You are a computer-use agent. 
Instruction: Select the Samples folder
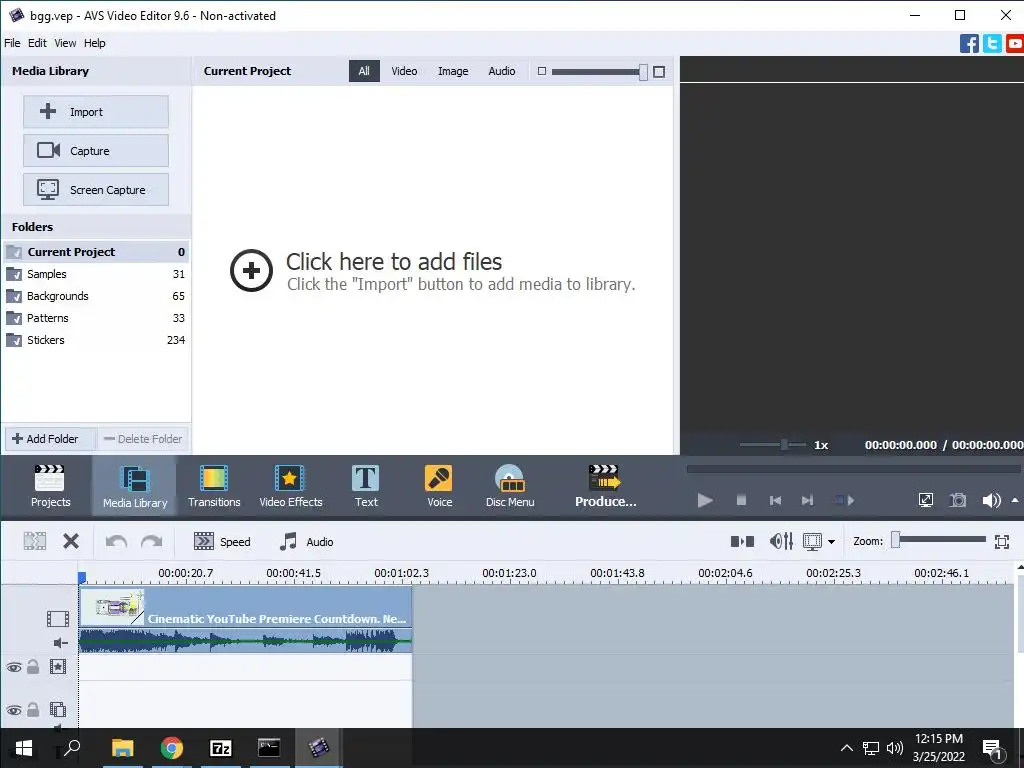(96, 274)
